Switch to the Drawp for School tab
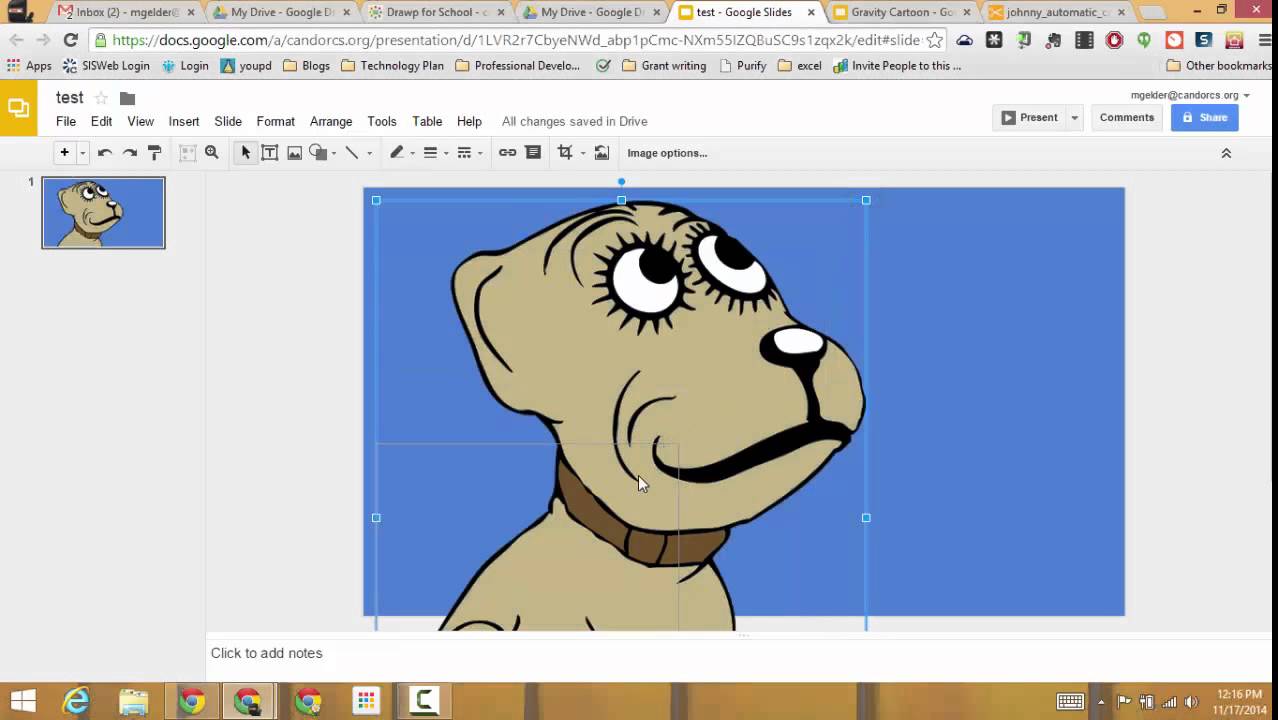Image resolution: width=1278 pixels, height=720 pixels. 435,12
